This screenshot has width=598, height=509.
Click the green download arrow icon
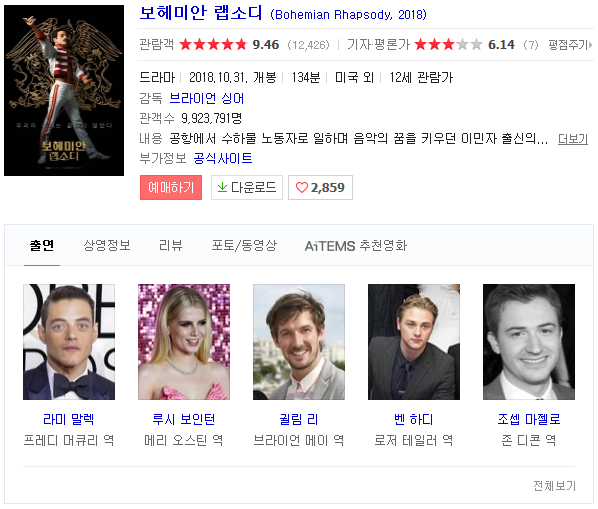(x=222, y=187)
